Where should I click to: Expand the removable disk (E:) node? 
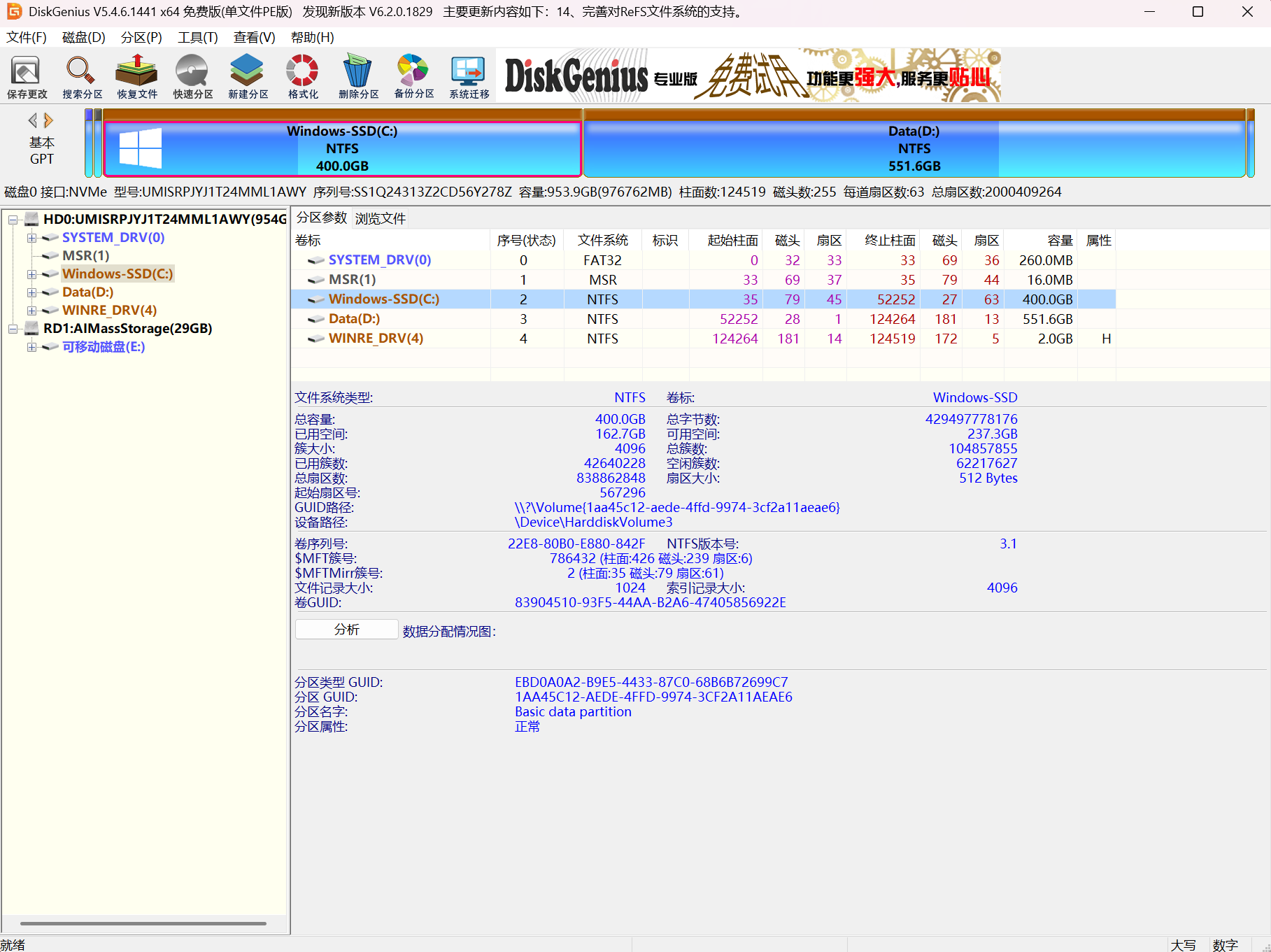tap(31, 347)
